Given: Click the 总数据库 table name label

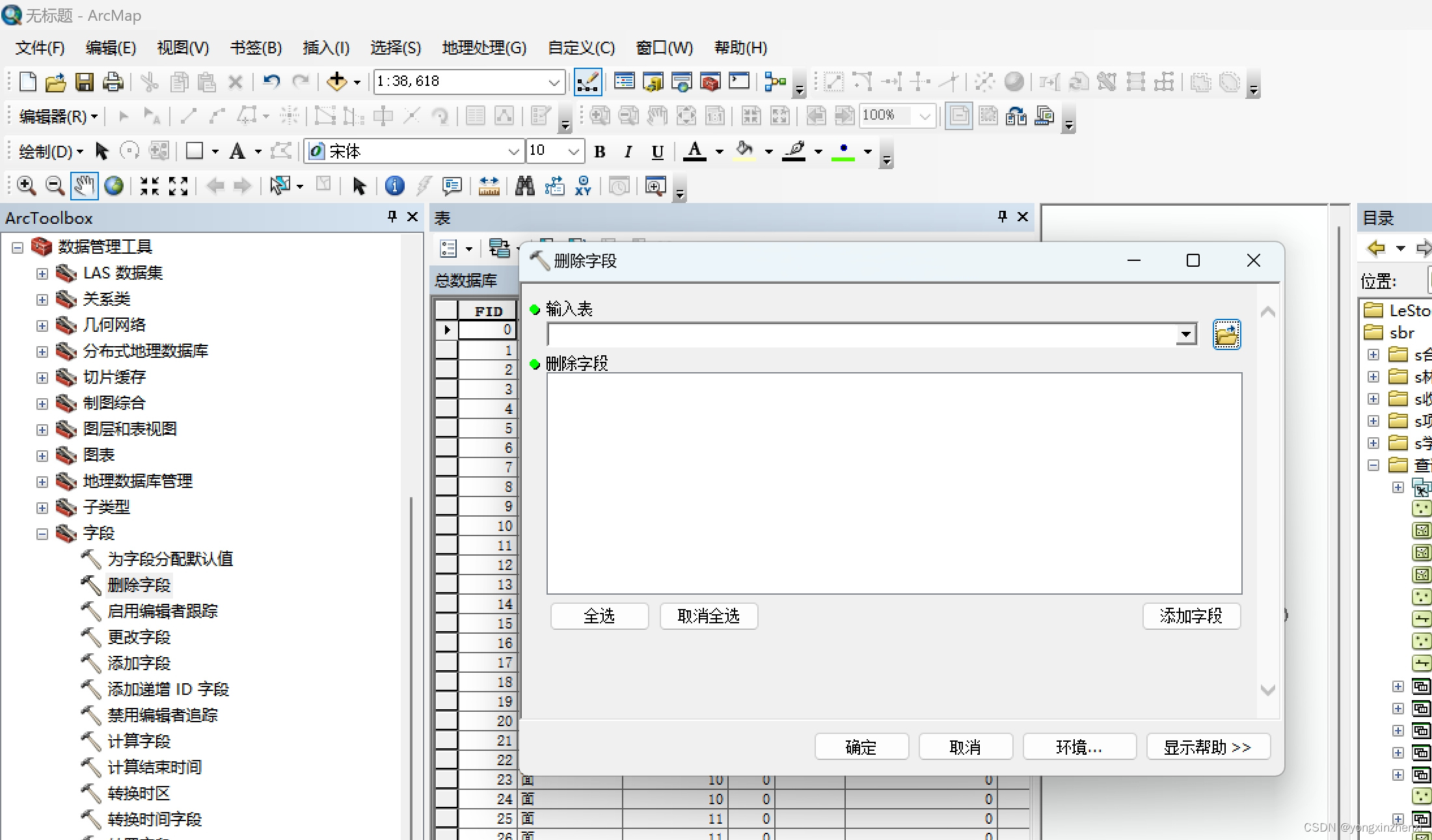Looking at the screenshot, I should pos(466,280).
